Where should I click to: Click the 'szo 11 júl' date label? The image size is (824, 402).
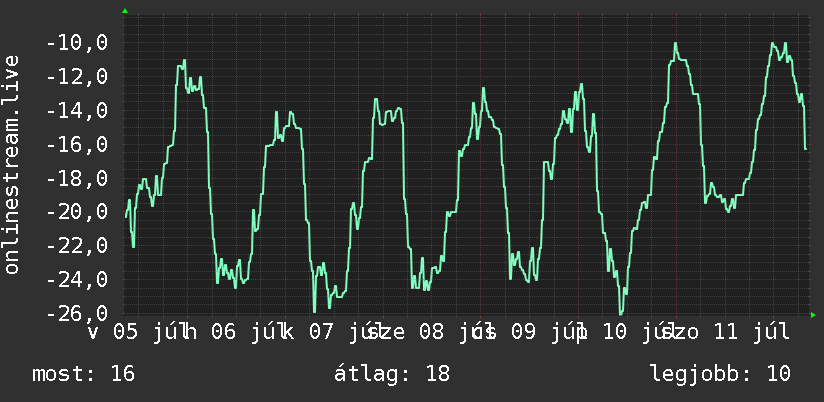[x=726, y=332]
